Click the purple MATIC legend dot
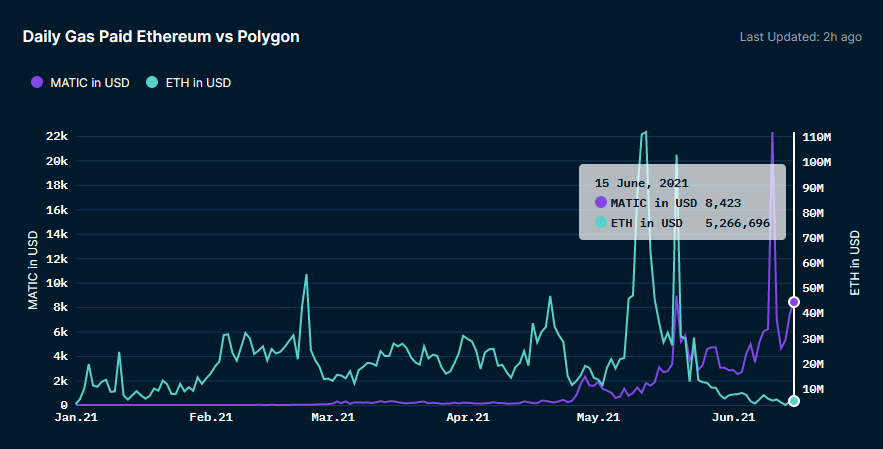This screenshot has height=449, width=883. [x=37, y=82]
